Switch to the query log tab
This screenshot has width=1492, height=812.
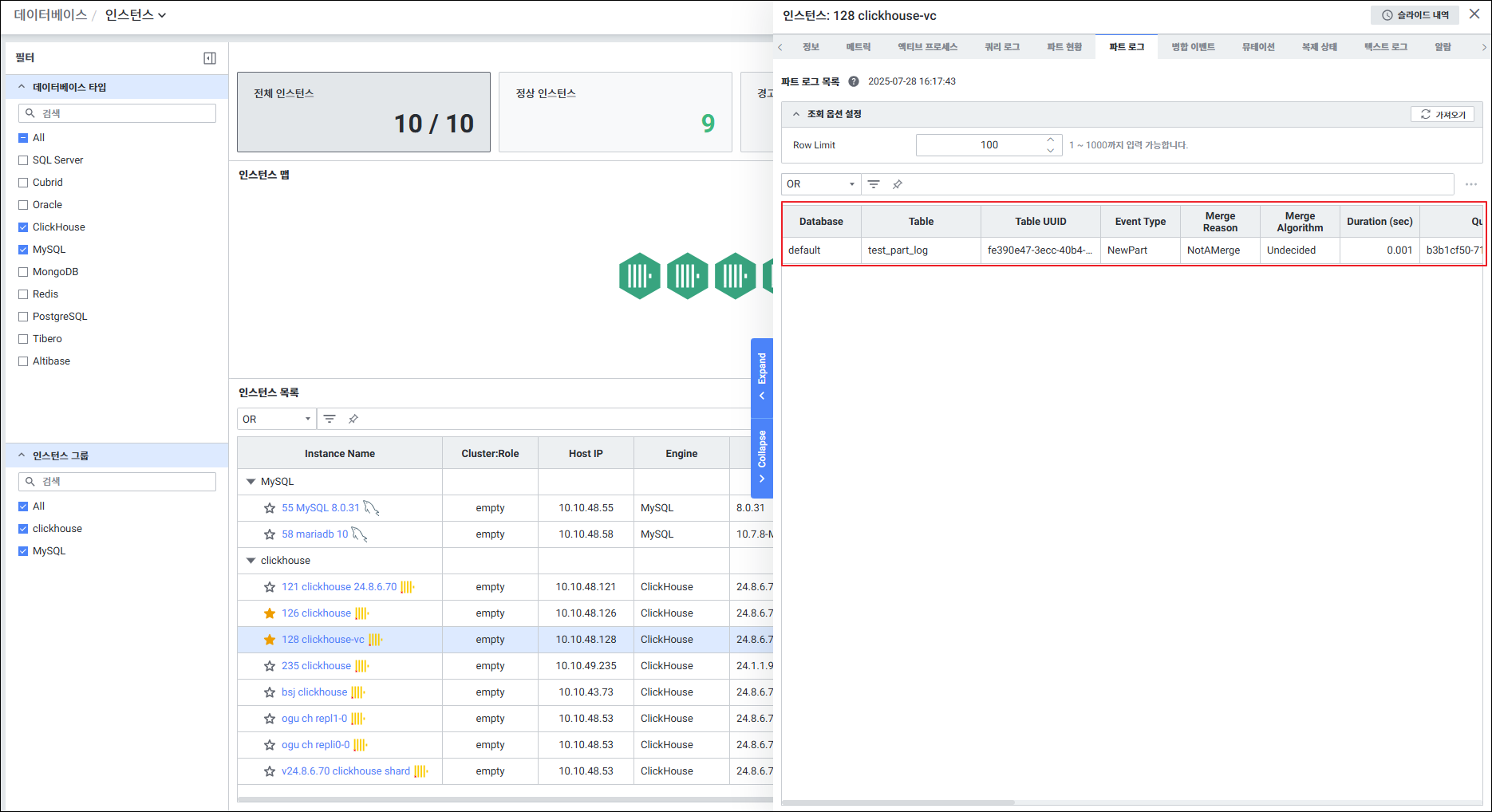pos(1001,47)
